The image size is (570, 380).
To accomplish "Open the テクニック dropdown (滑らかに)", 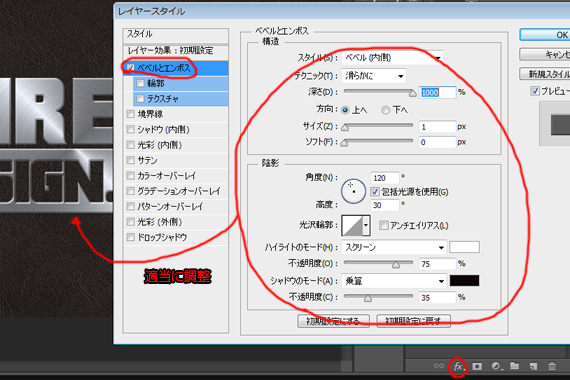I will coord(374,76).
